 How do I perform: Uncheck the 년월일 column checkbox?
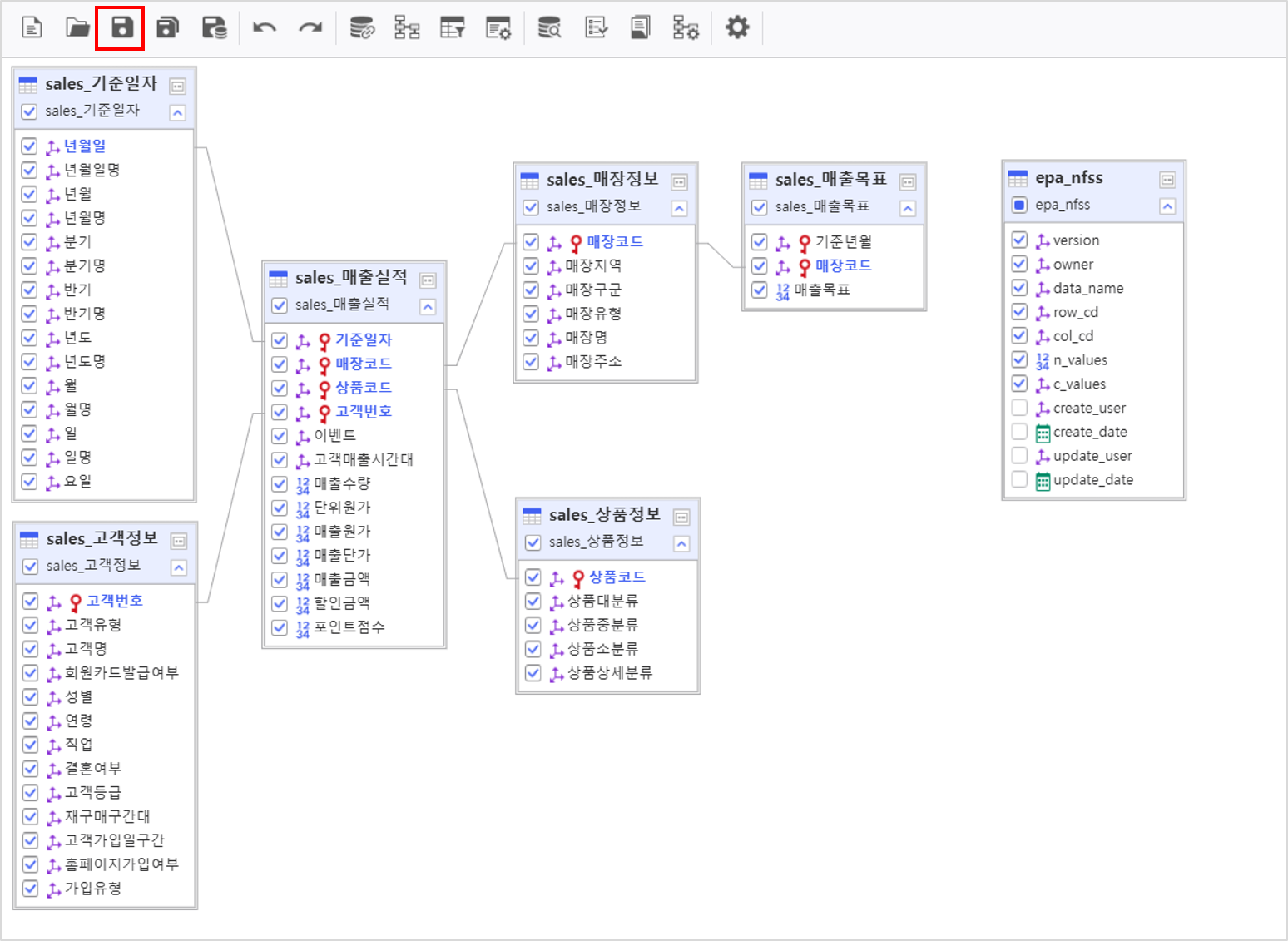point(29,146)
